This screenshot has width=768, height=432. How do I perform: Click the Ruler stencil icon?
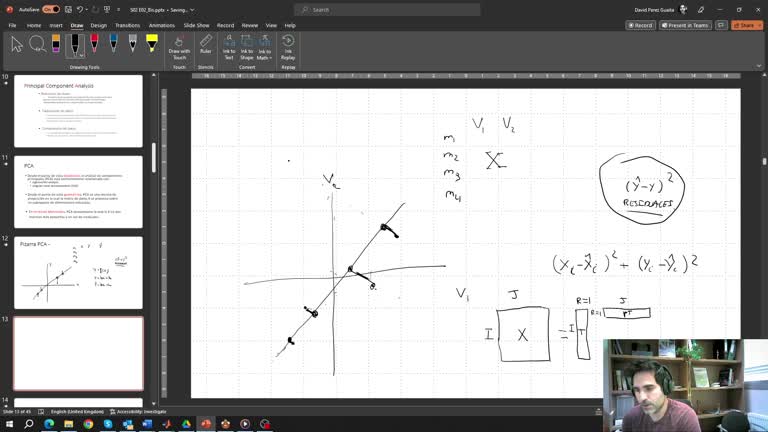pos(206,44)
